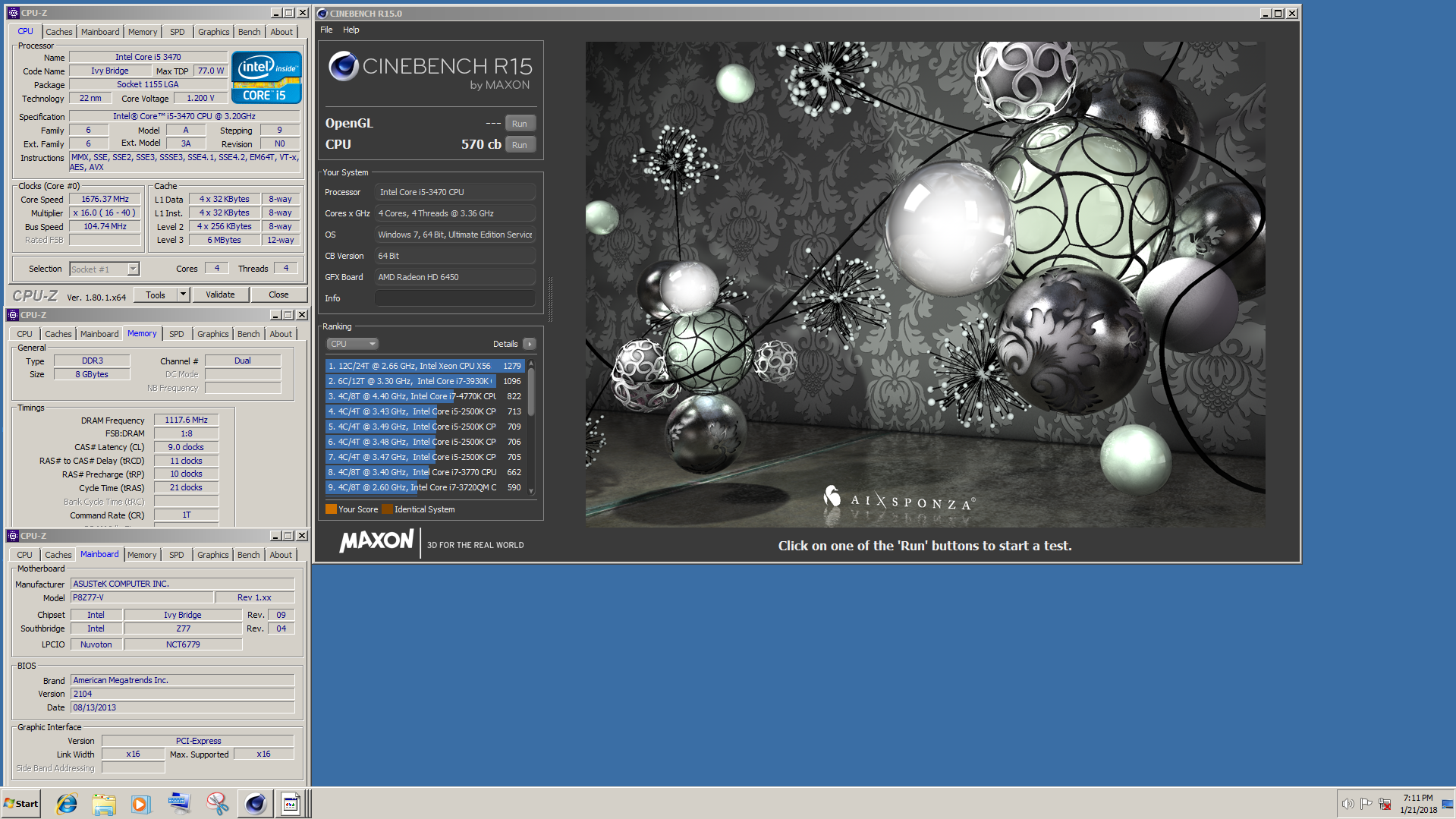The height and width of the screenshot is (819, 1456).
Task: Select ranking entry i7-3770 CPU 662
Action: [x=425, y=472]
